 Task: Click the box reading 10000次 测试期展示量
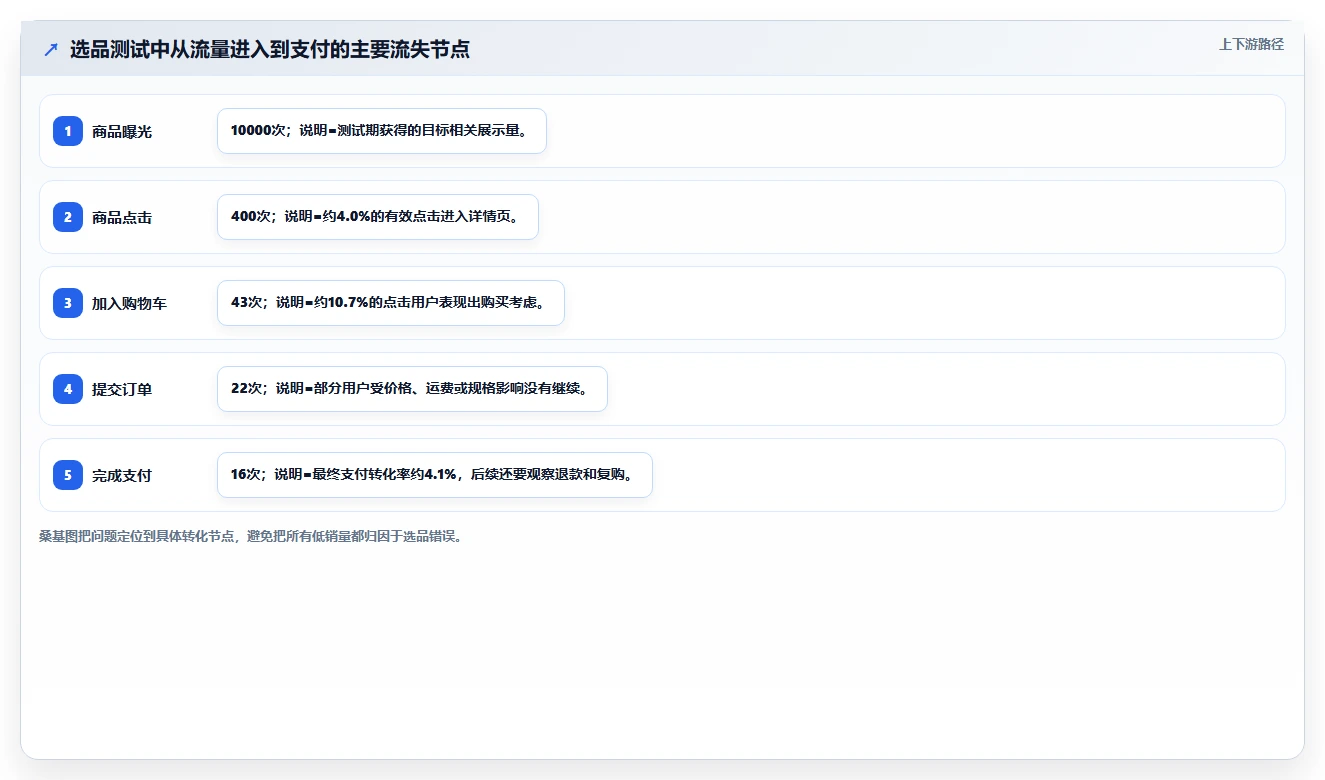pyautogui.click(x=382, y=131)
